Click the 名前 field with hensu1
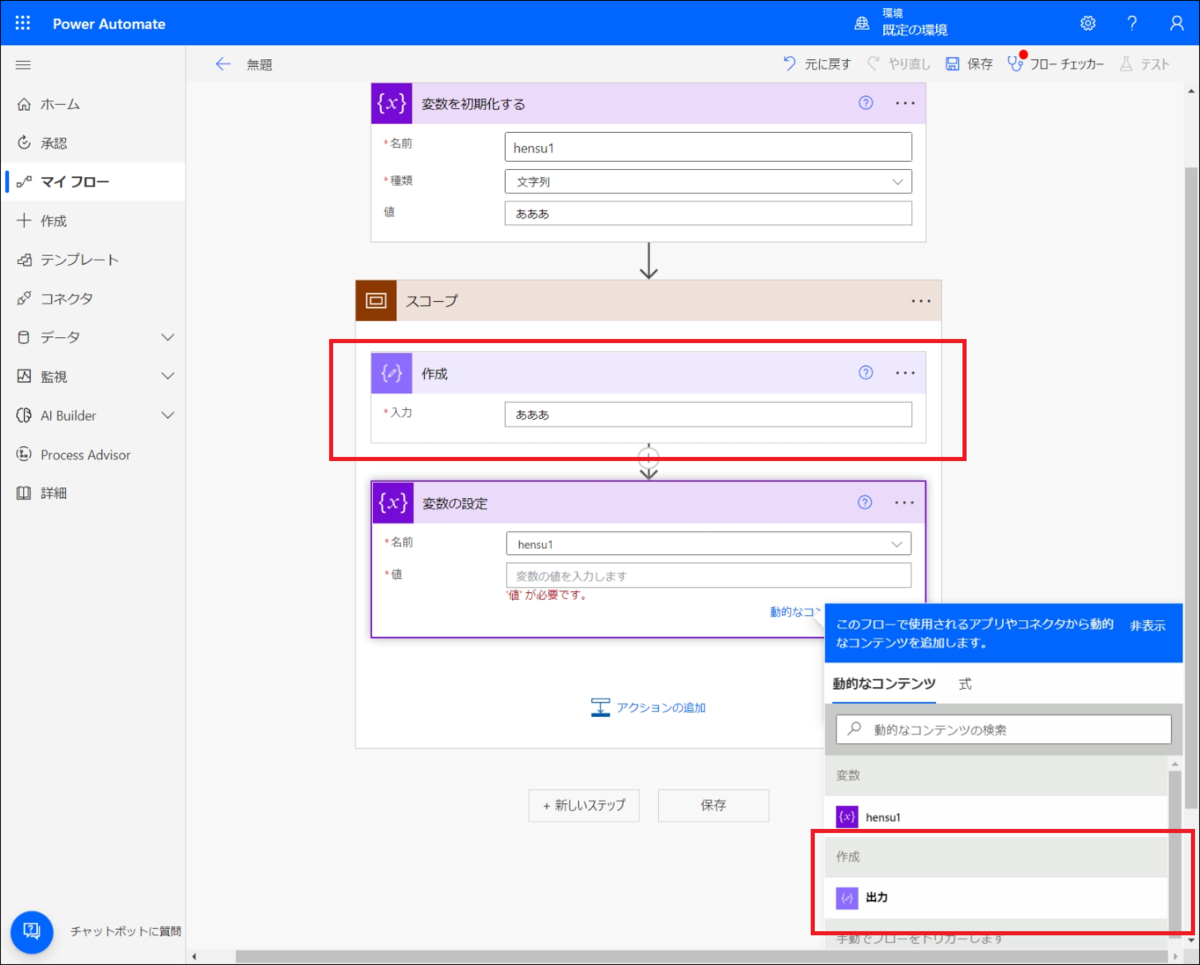The image size is (1200, 965). (708, 147)
